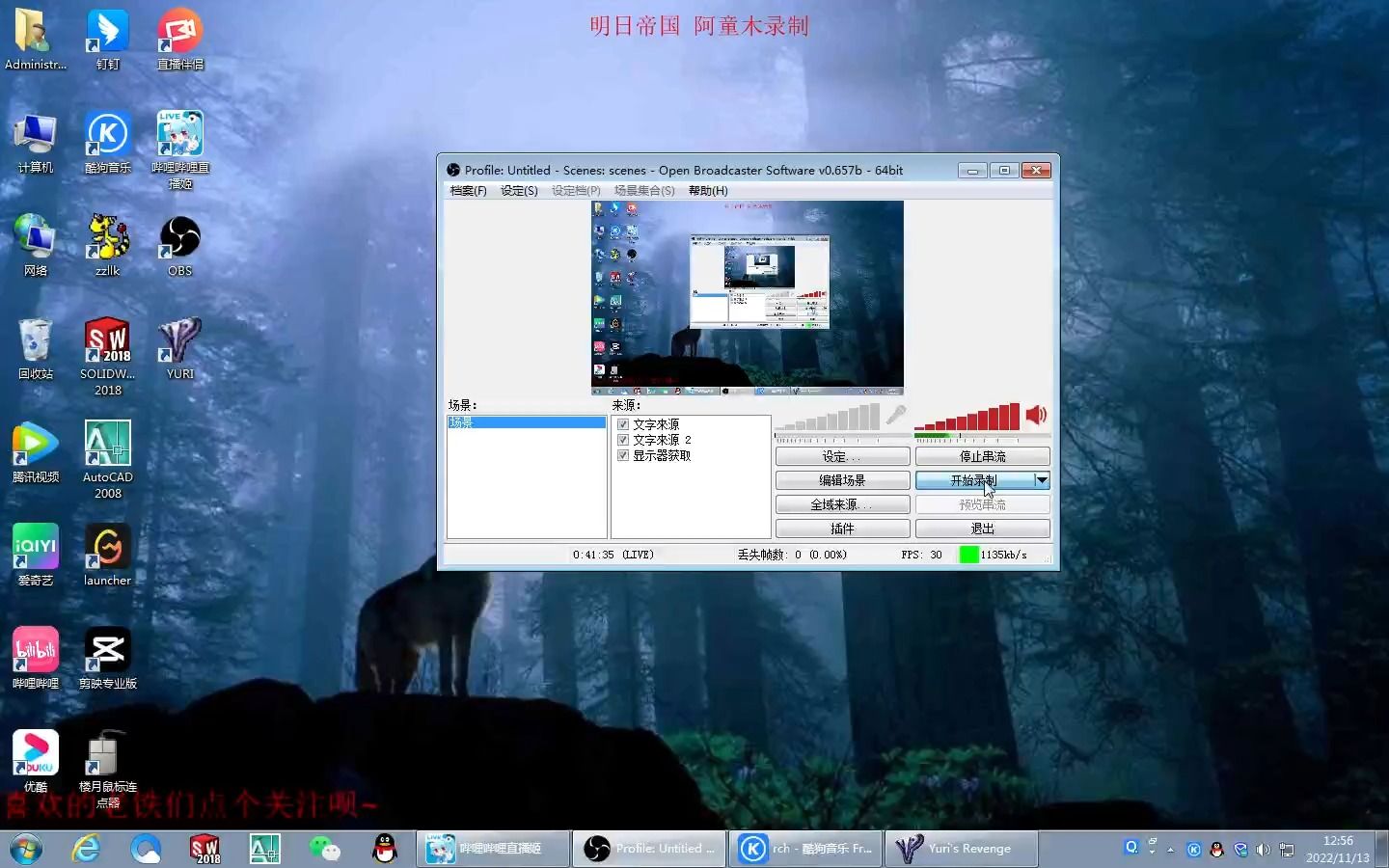Click the 编辑场景 button

click(842, 480)
